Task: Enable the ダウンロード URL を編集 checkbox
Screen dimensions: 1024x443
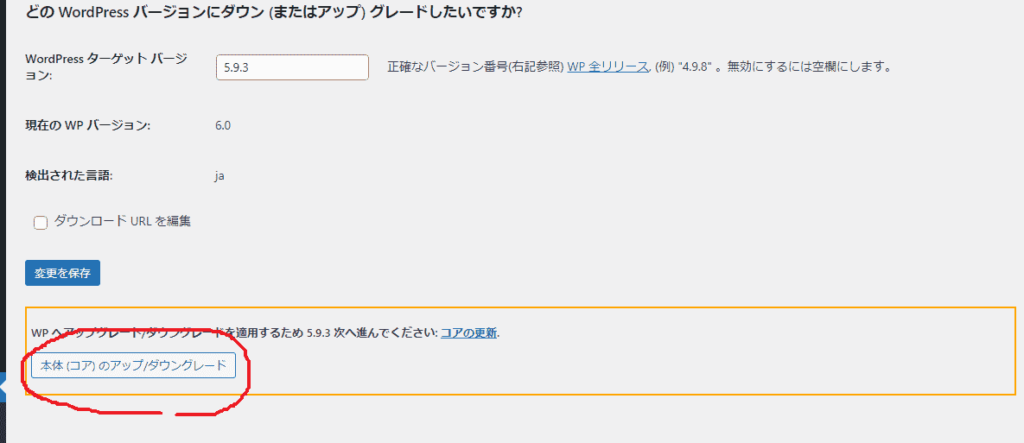Action: (x=40, y=223)
